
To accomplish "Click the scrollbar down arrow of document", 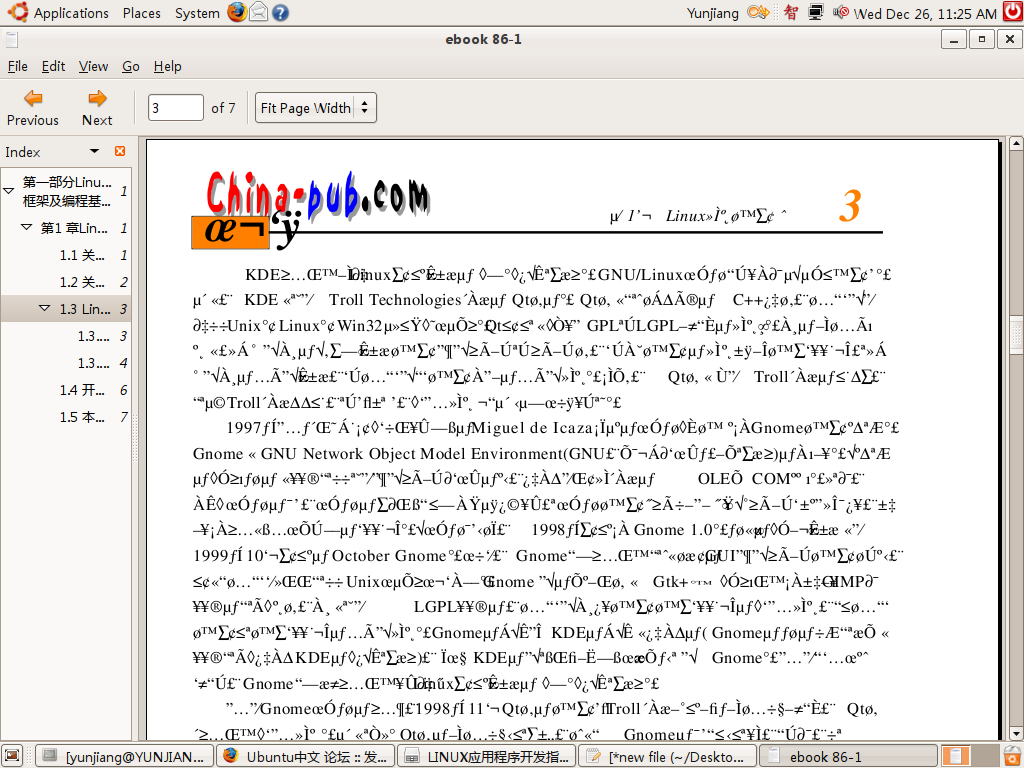I will pyautogui.click(x=1016, y=733).
